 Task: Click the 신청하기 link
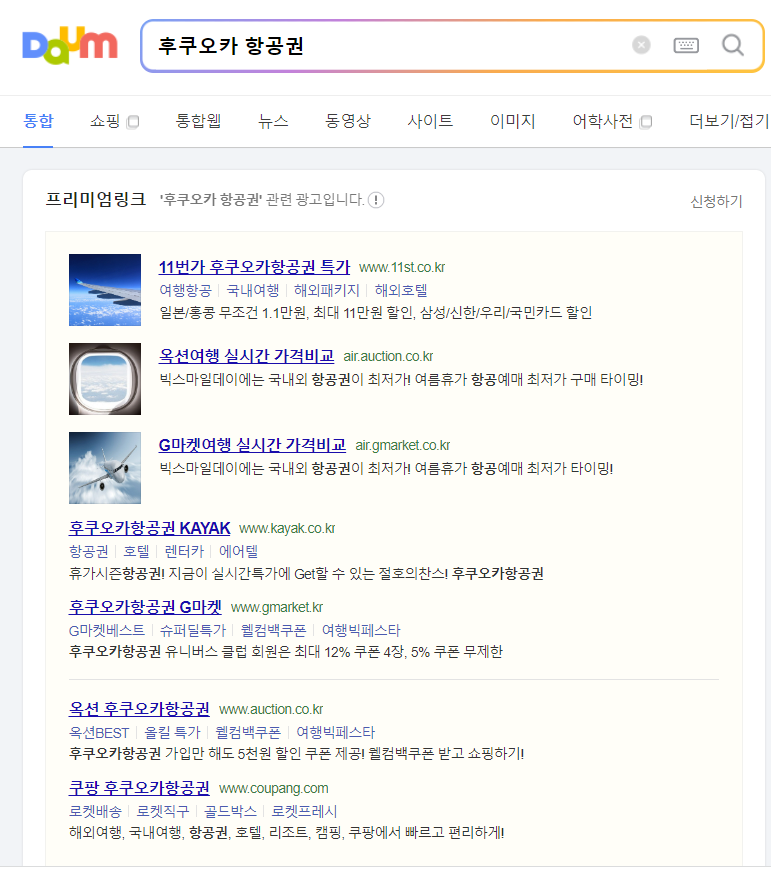coord(716,201)
